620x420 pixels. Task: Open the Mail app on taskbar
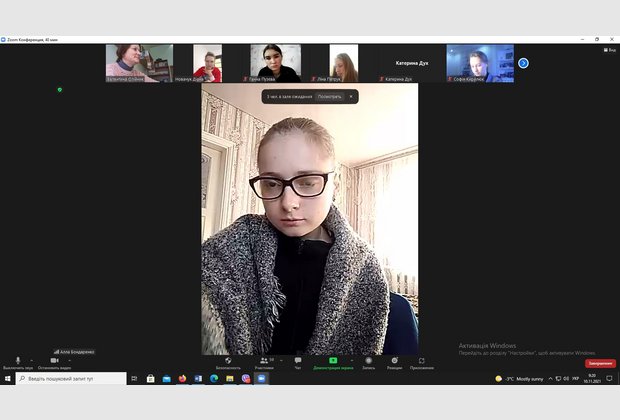166,378
